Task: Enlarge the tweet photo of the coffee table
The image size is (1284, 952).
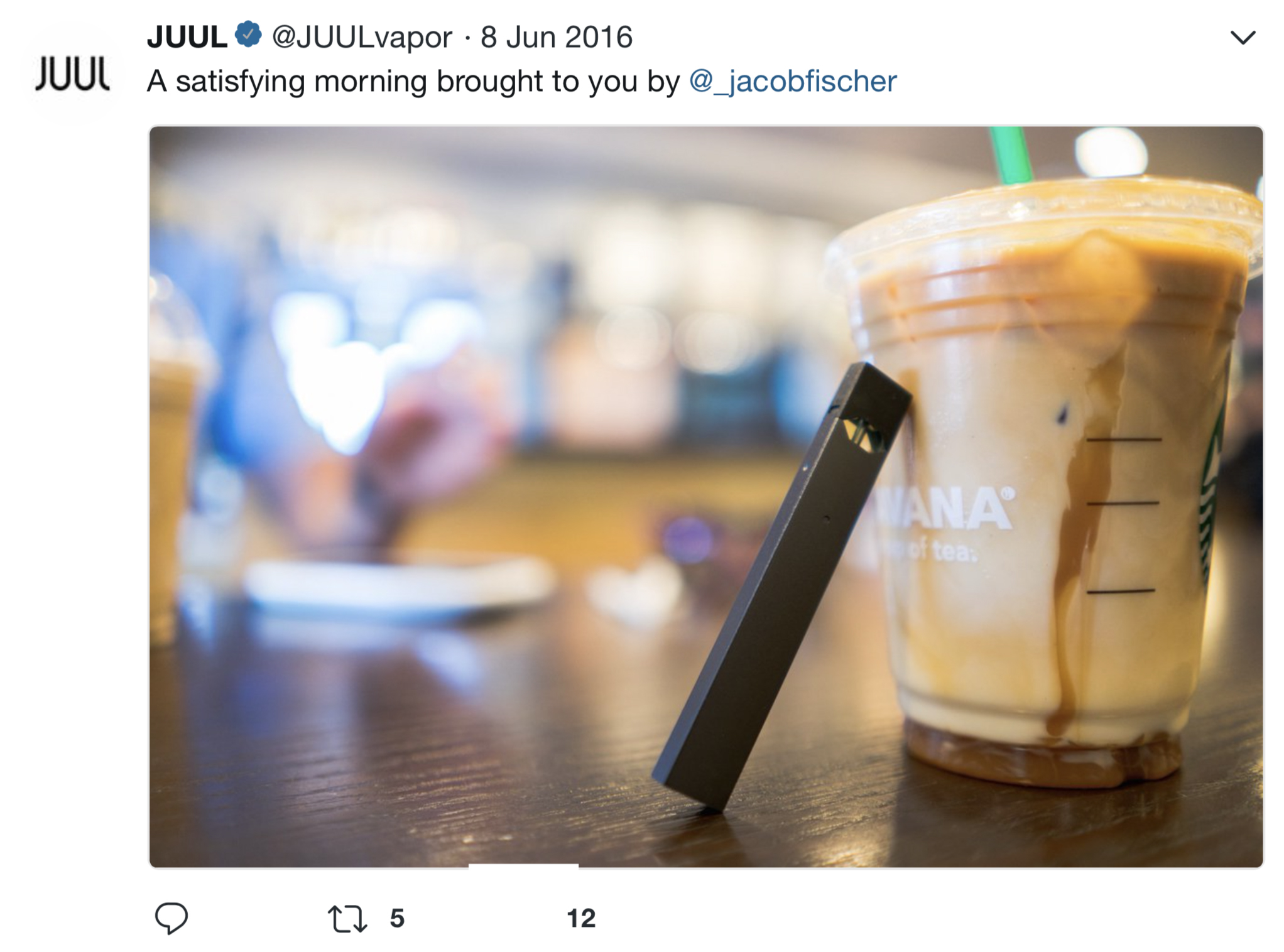Action: point(706,497)
